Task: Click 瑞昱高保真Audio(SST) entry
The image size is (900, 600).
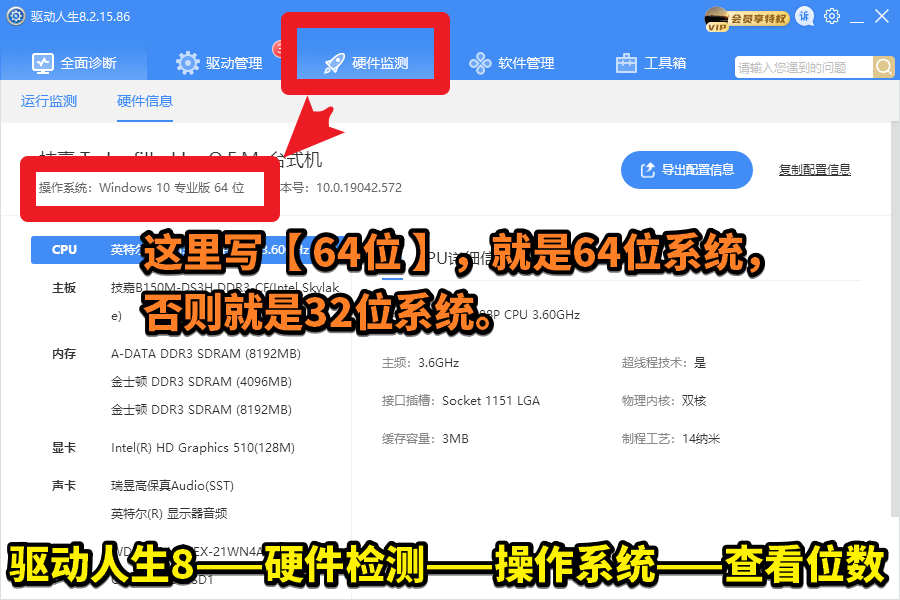Action: [172, 486]
